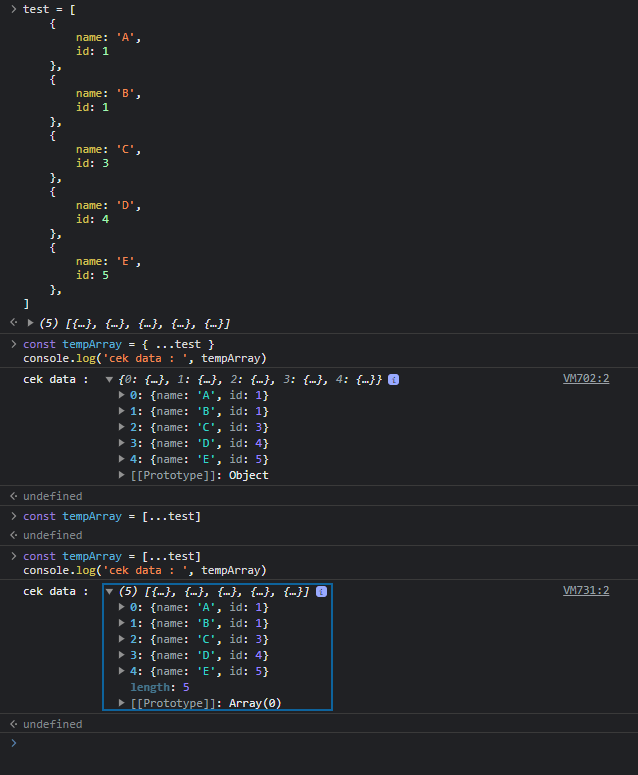638x775 pixels.
Task: Click the info icon beside the object preview
Action: click(x=393, y=380)
